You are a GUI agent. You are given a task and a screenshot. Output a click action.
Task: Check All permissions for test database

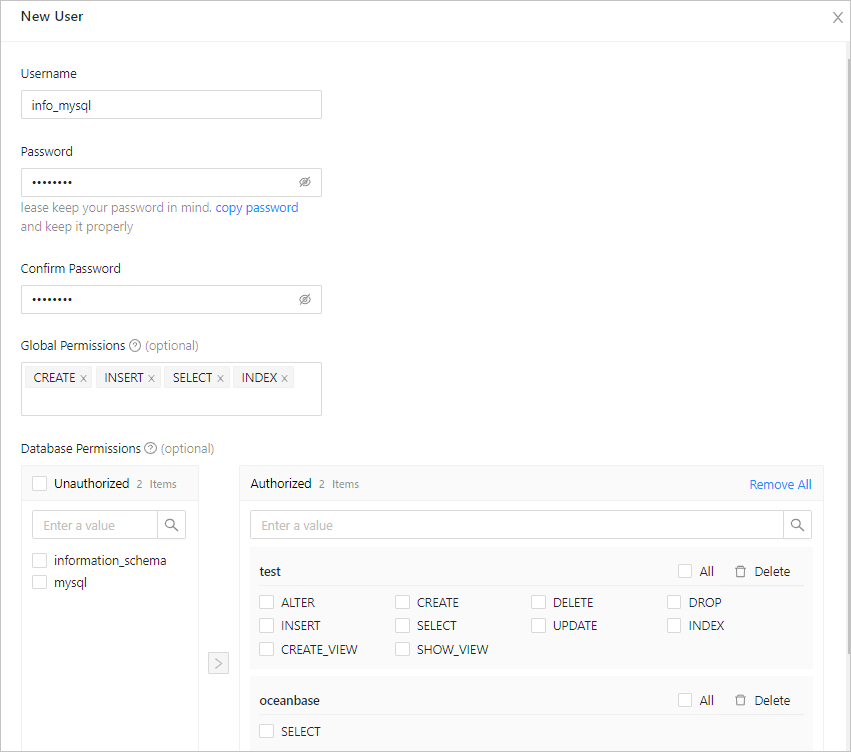[x=685, y=572]
